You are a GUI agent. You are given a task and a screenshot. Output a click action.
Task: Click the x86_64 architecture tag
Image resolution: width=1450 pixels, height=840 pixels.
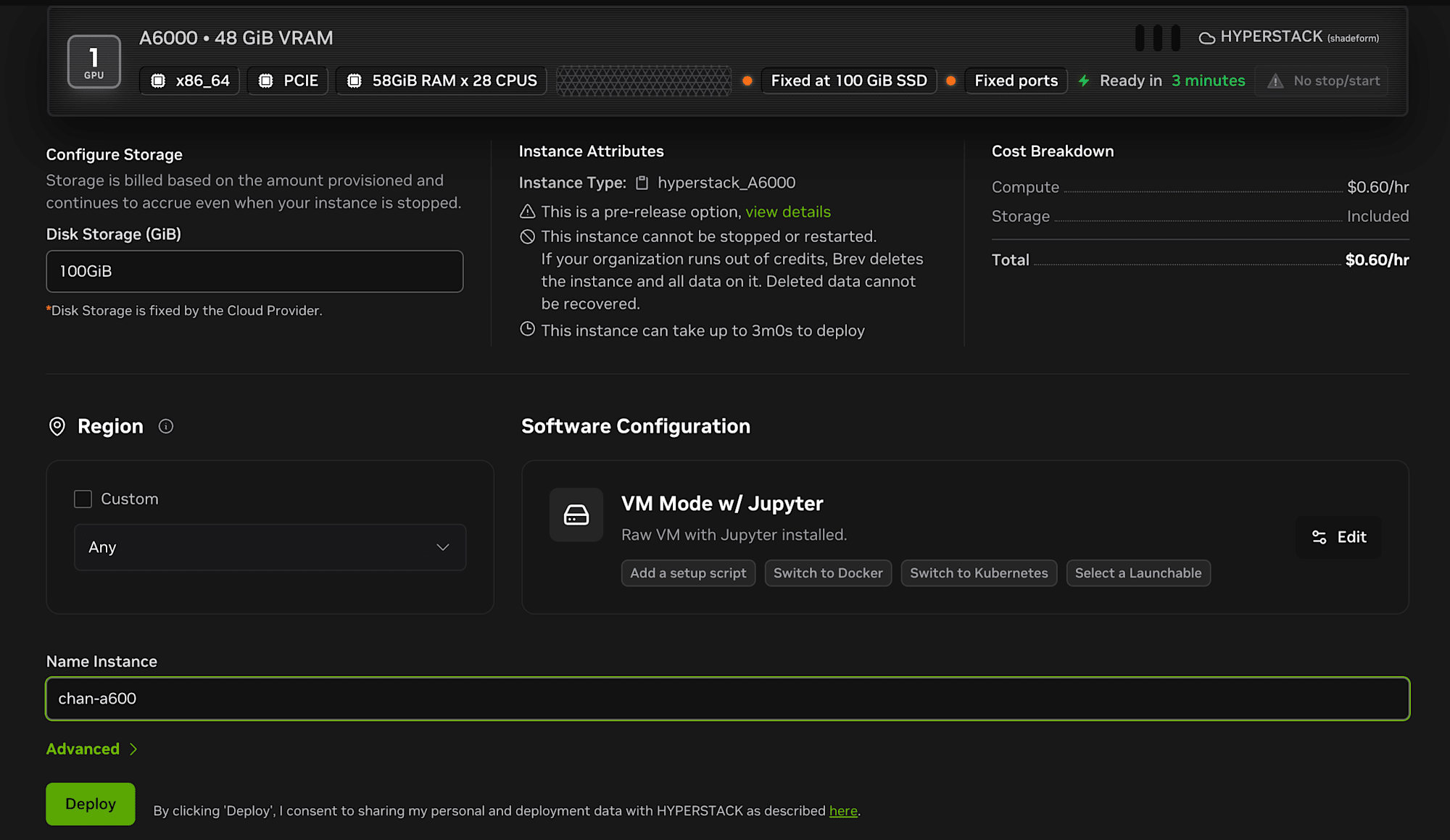tap(189, 81)
